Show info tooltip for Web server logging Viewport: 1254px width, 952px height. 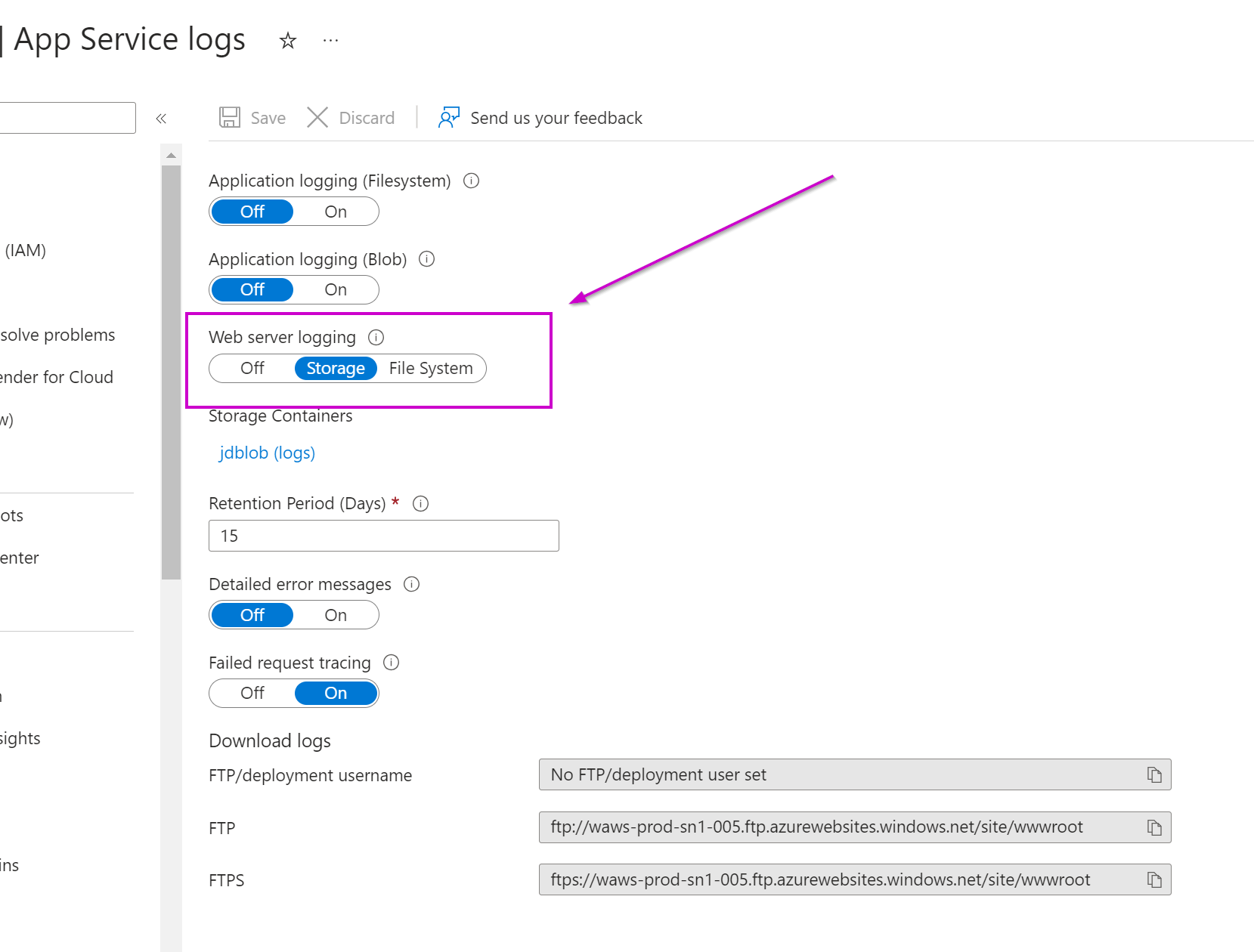tap(376, 337)
